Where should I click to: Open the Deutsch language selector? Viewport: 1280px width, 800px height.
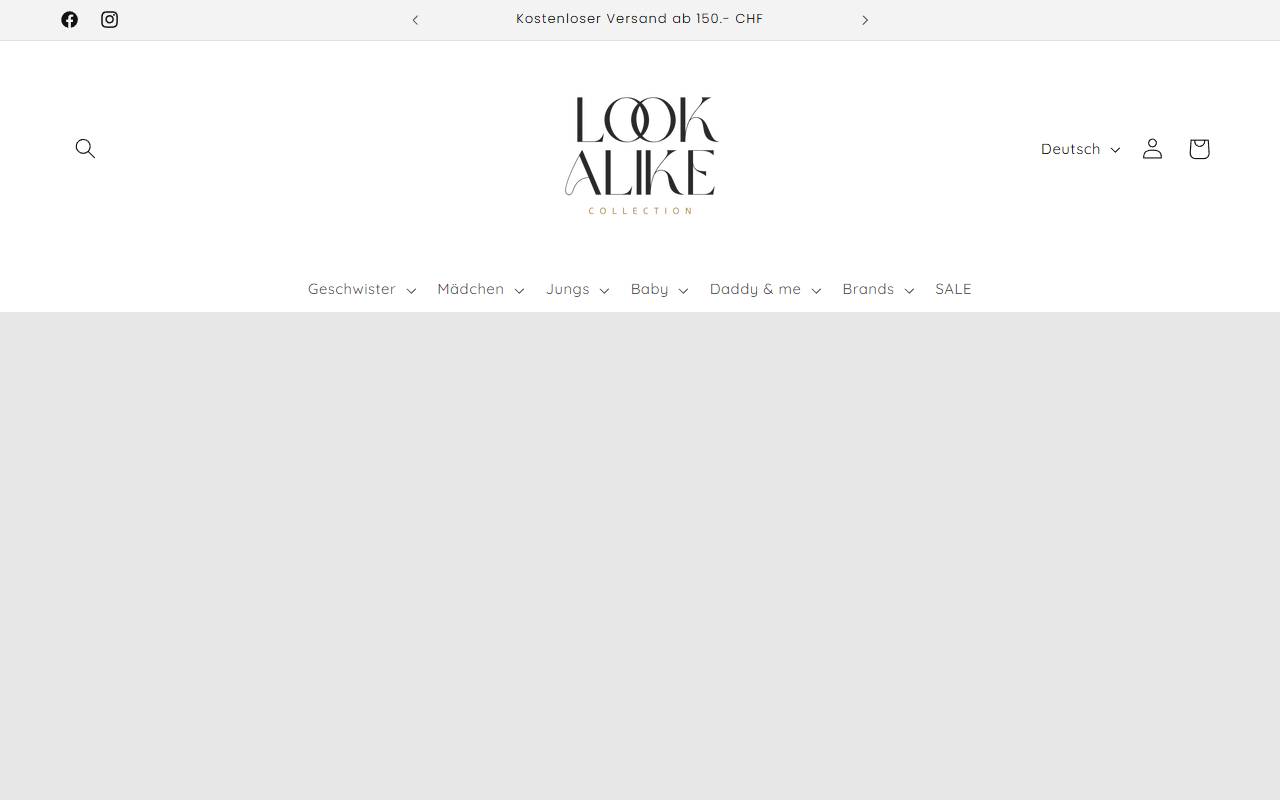[1080, 149]
